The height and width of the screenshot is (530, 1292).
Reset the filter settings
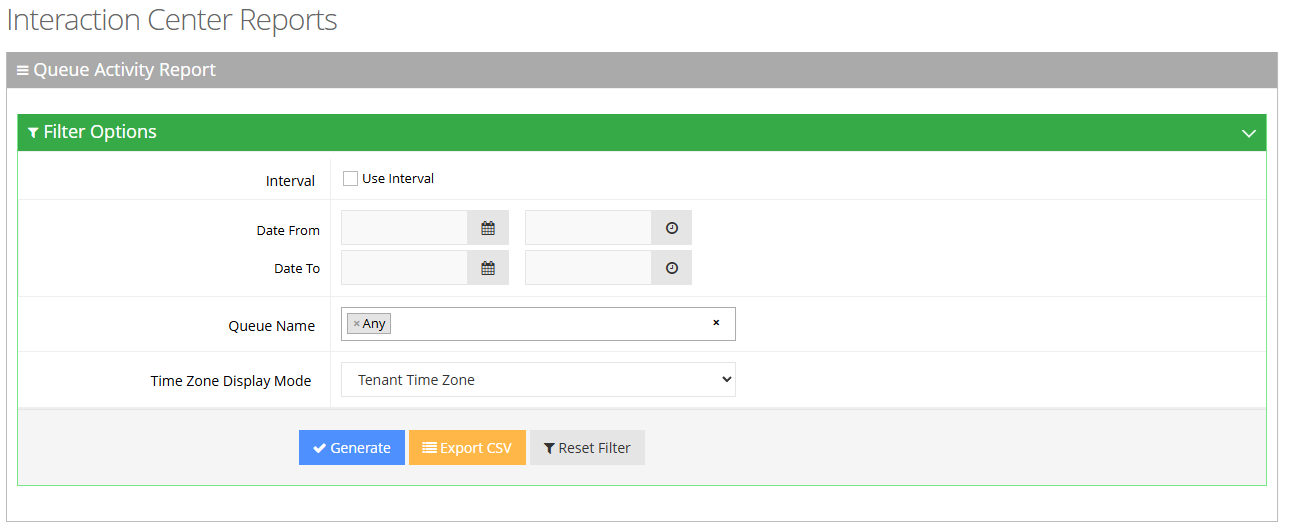(x=587, y=448)
